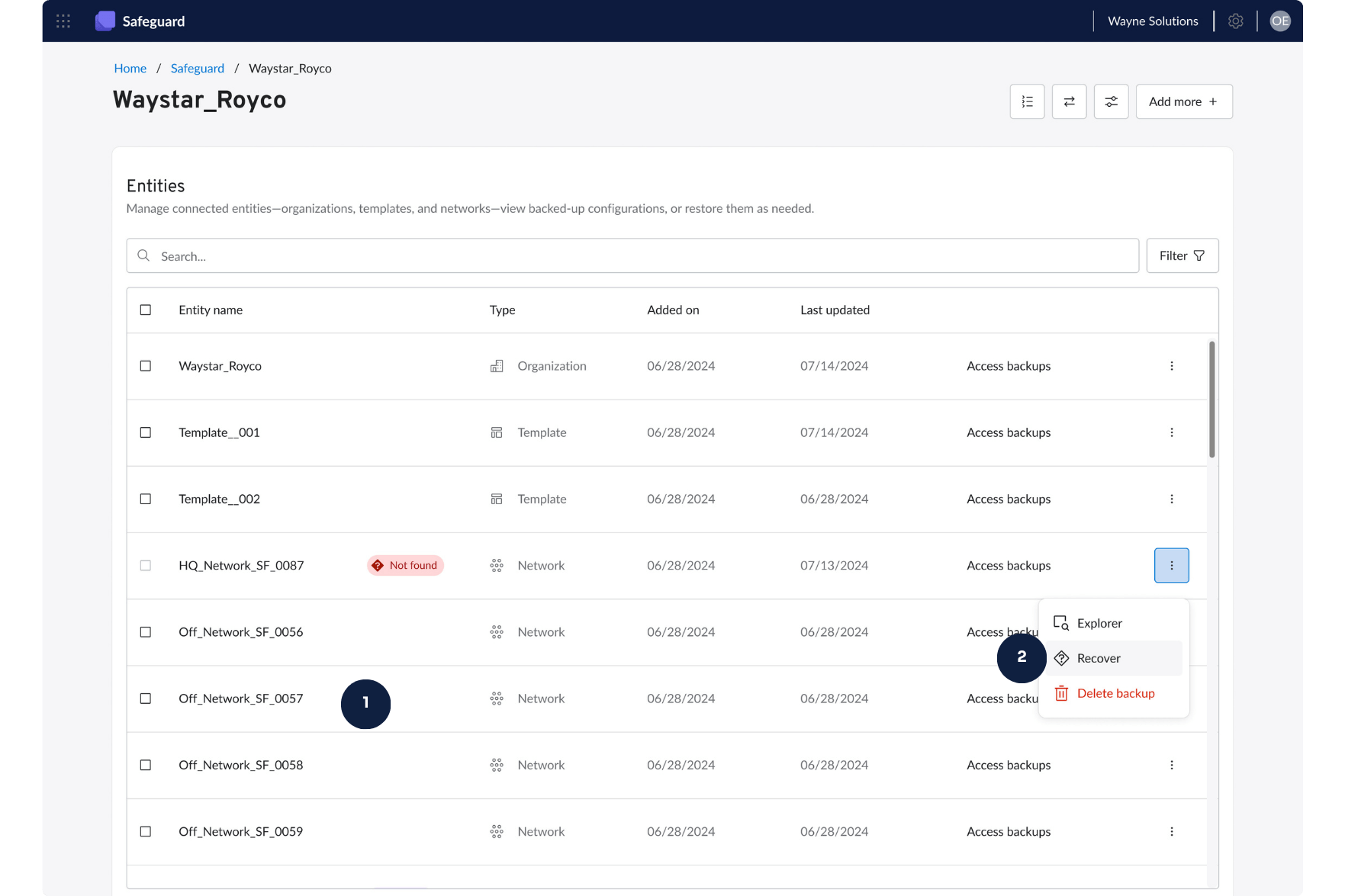Check the Off_Network_SF_0056 row checkbox
The image size is (1345, 896).
146,632
